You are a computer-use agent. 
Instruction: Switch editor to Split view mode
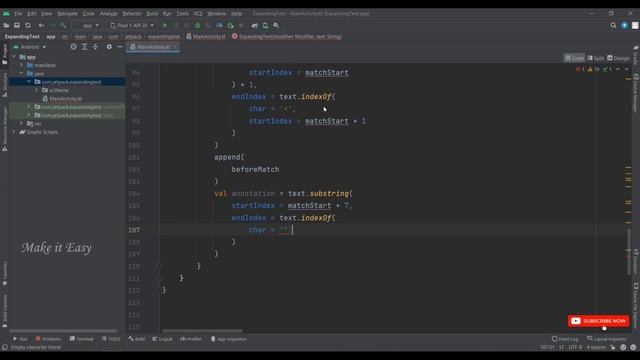coord(596,58)
